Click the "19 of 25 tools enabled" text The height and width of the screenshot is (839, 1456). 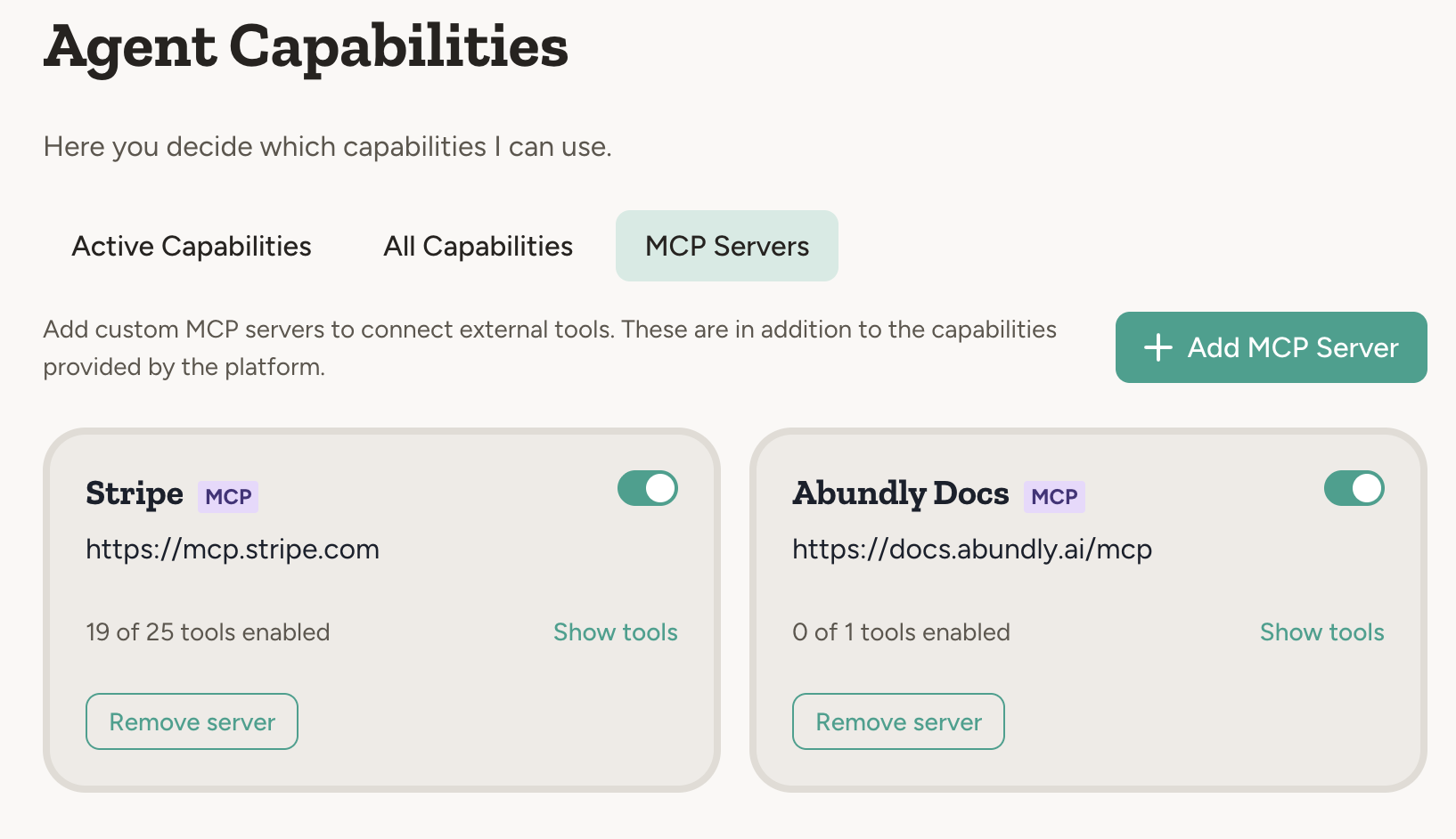point(208,632)
